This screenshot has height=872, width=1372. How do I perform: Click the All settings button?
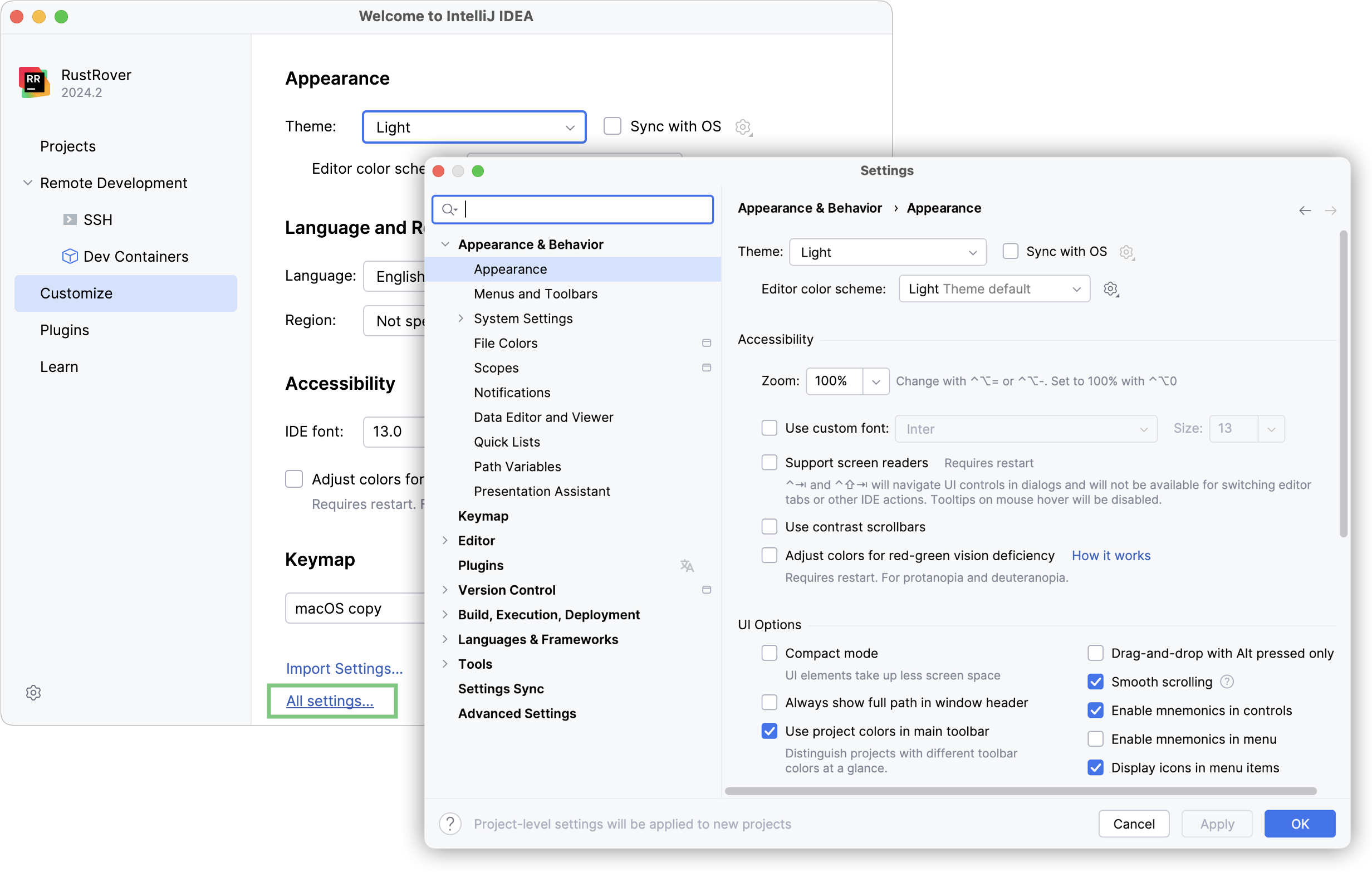(330, 700)
